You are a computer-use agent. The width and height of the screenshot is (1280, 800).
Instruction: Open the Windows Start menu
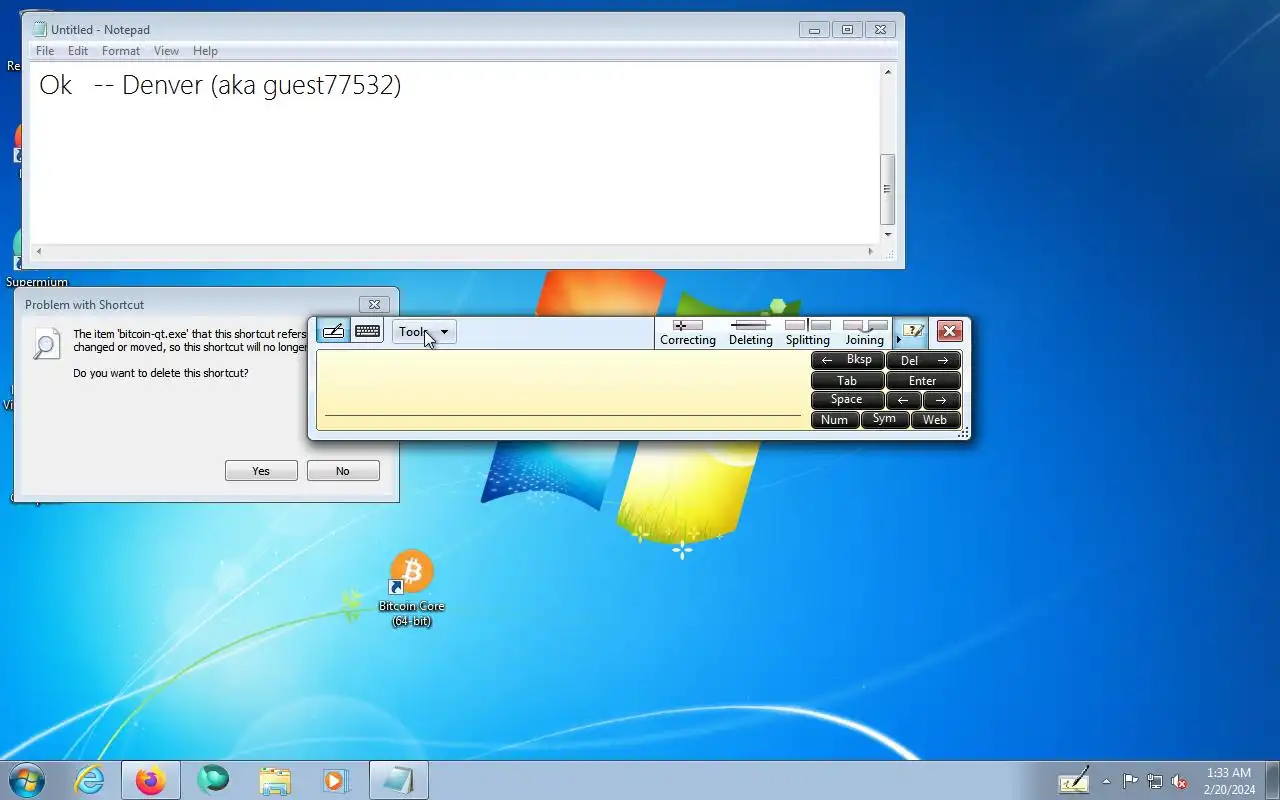(x=27, y=780)
